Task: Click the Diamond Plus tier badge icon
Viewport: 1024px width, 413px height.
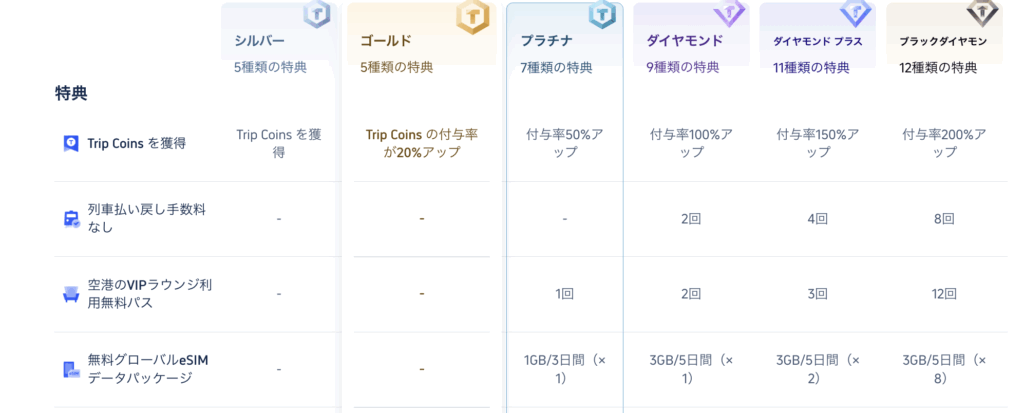Action: pyautogui.click(x=855, y=13)
